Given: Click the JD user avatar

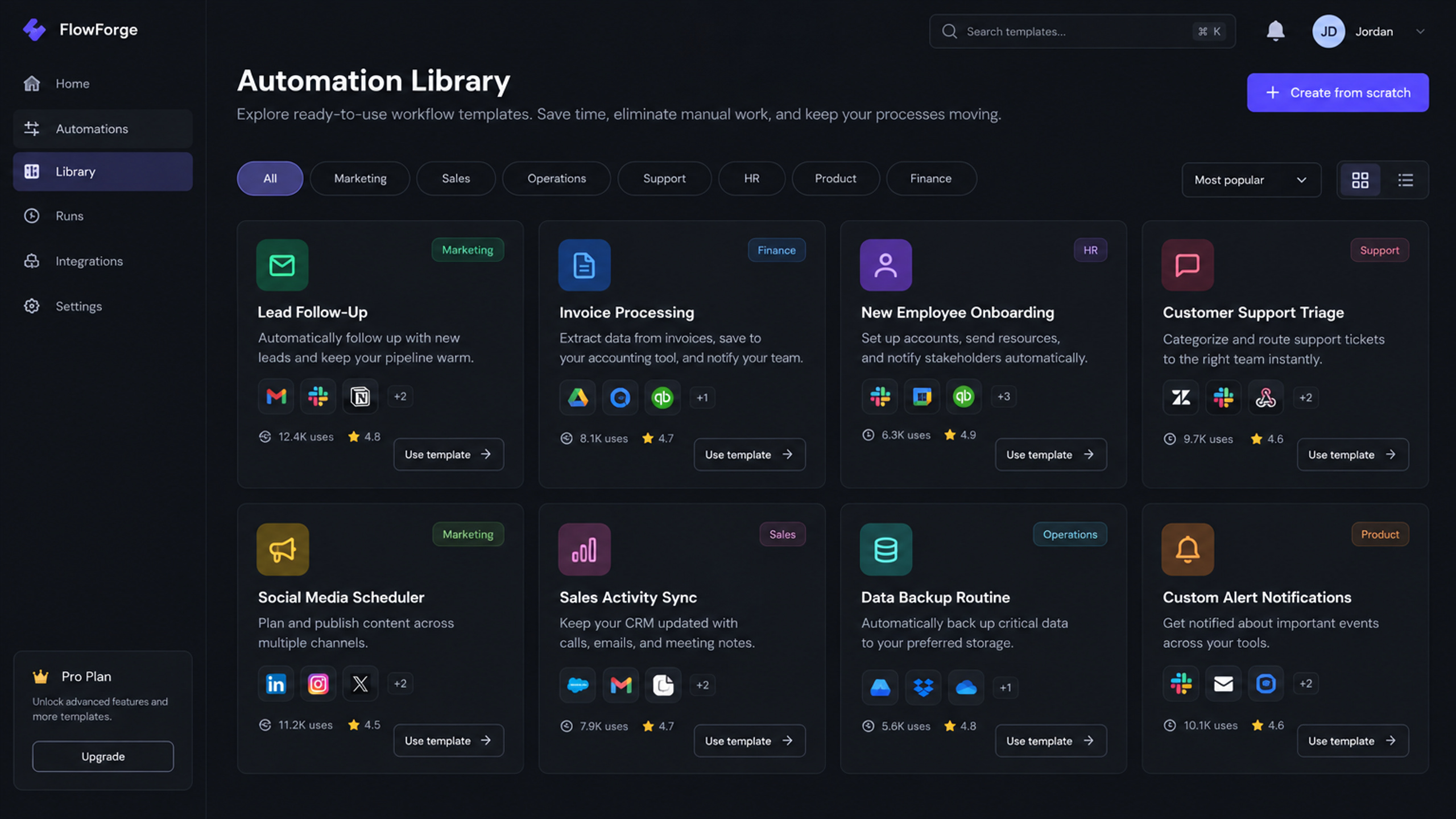Looking at the screenshot, I should (x=1328, y=31).
